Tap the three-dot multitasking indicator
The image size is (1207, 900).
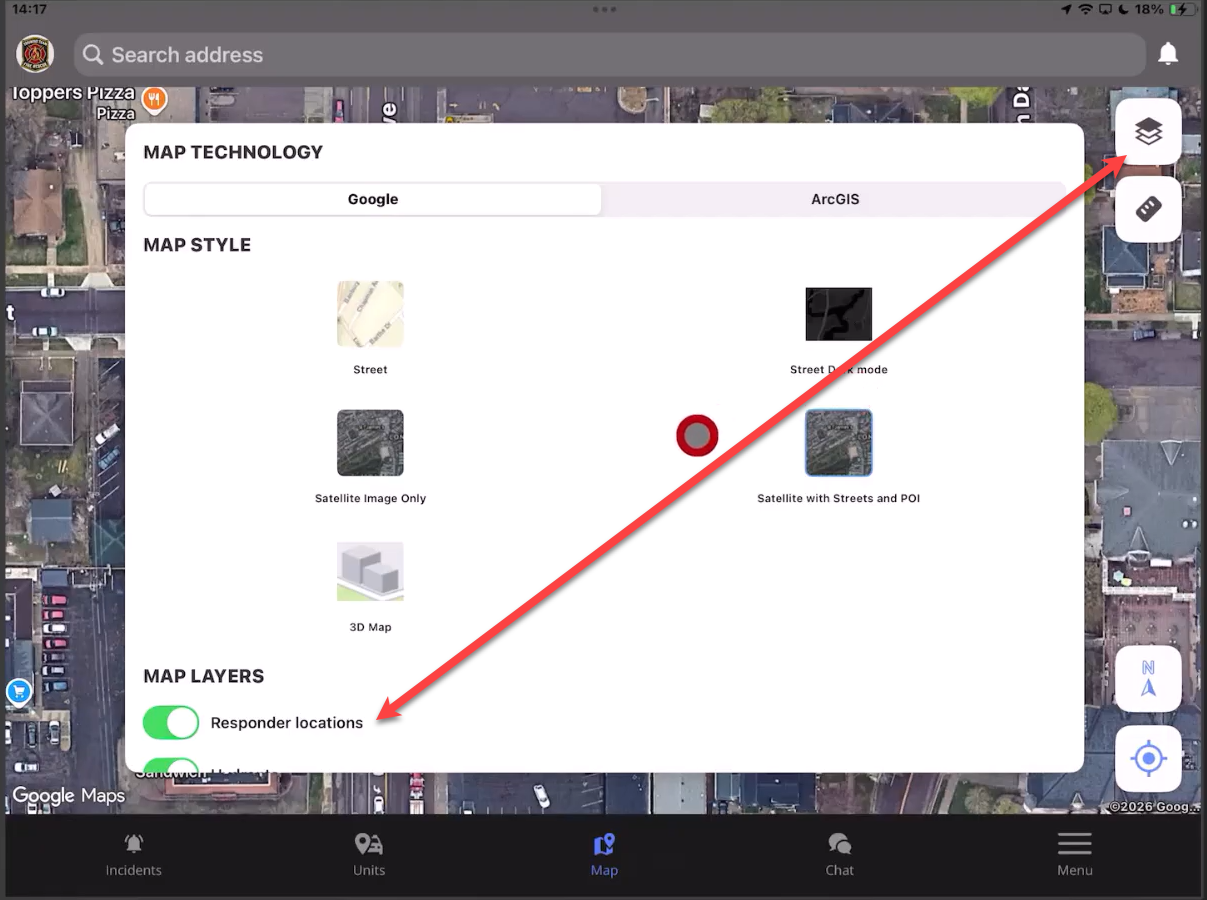pos(604,9)
